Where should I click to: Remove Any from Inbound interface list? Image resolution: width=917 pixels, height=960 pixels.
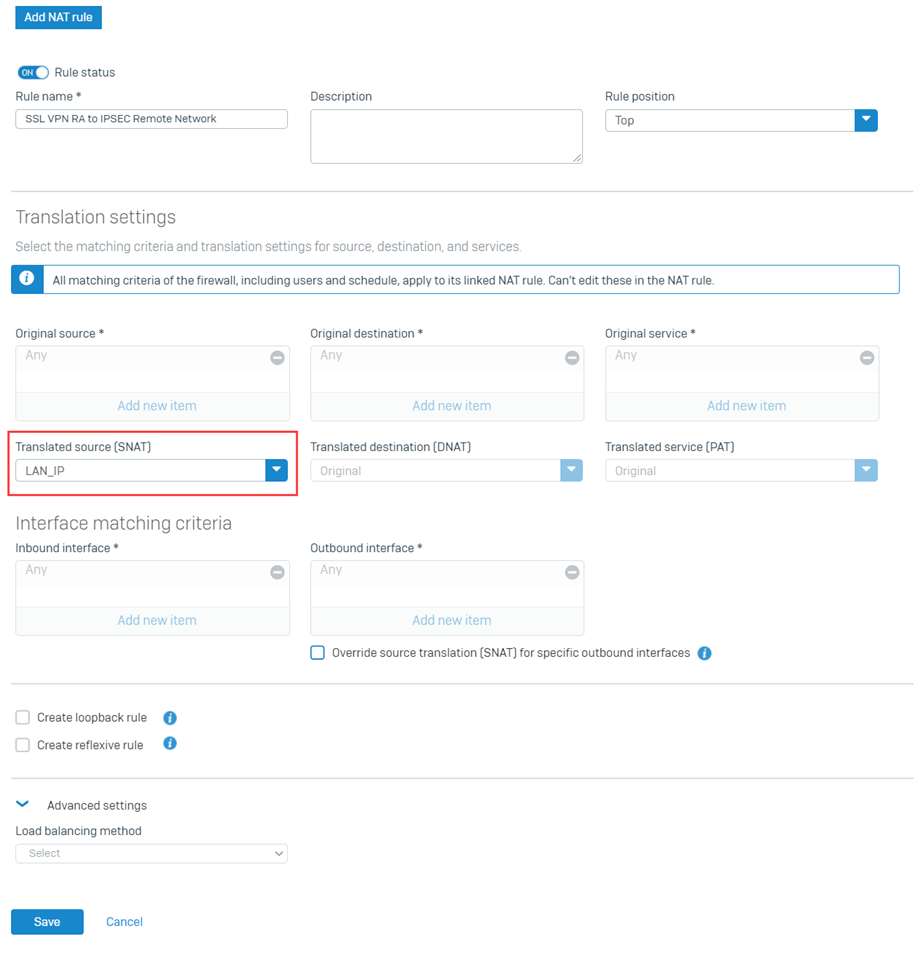(277, 572)
